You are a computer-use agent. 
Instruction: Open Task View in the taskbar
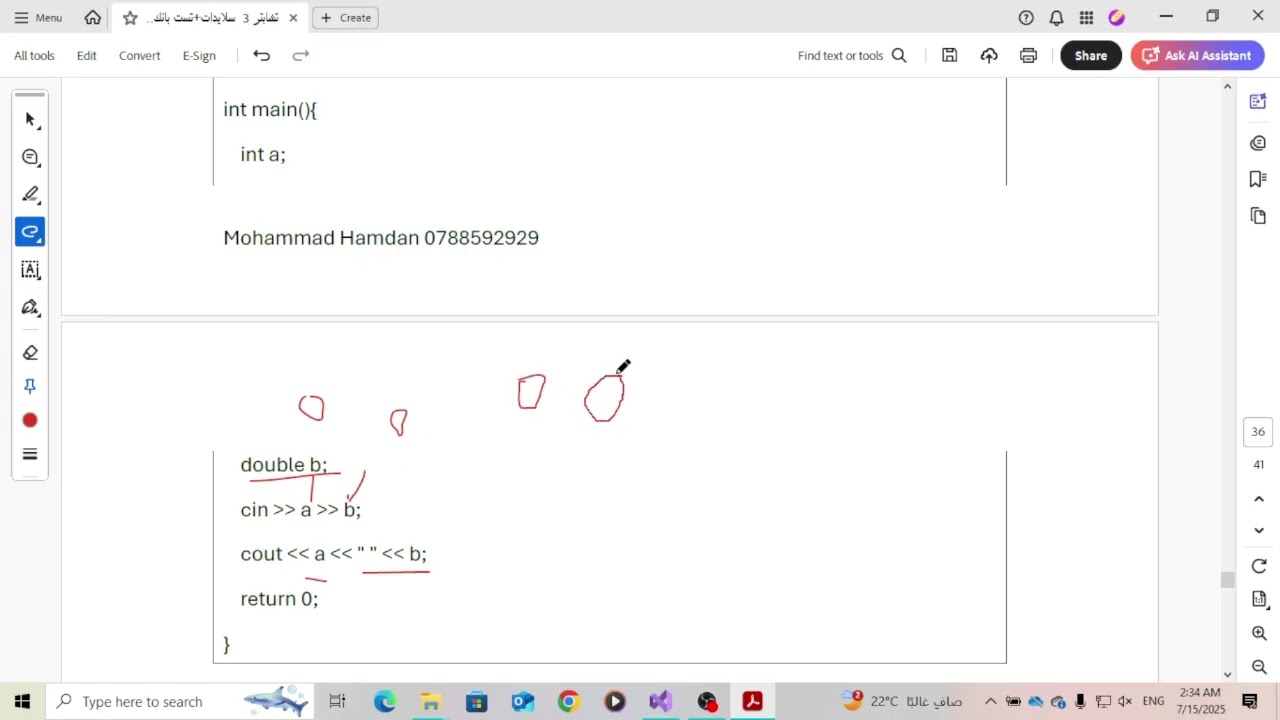(337, 701)
